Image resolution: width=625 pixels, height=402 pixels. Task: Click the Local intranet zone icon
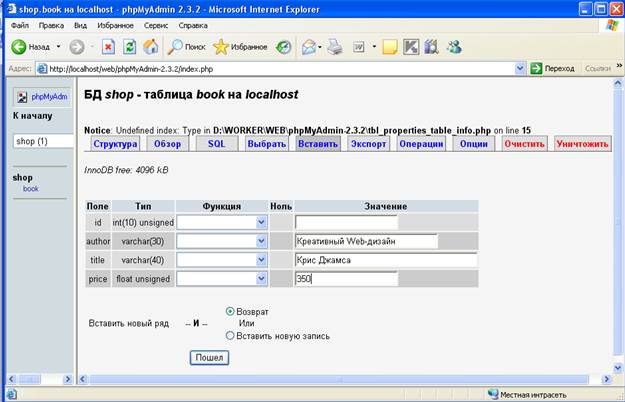point(493,394)
